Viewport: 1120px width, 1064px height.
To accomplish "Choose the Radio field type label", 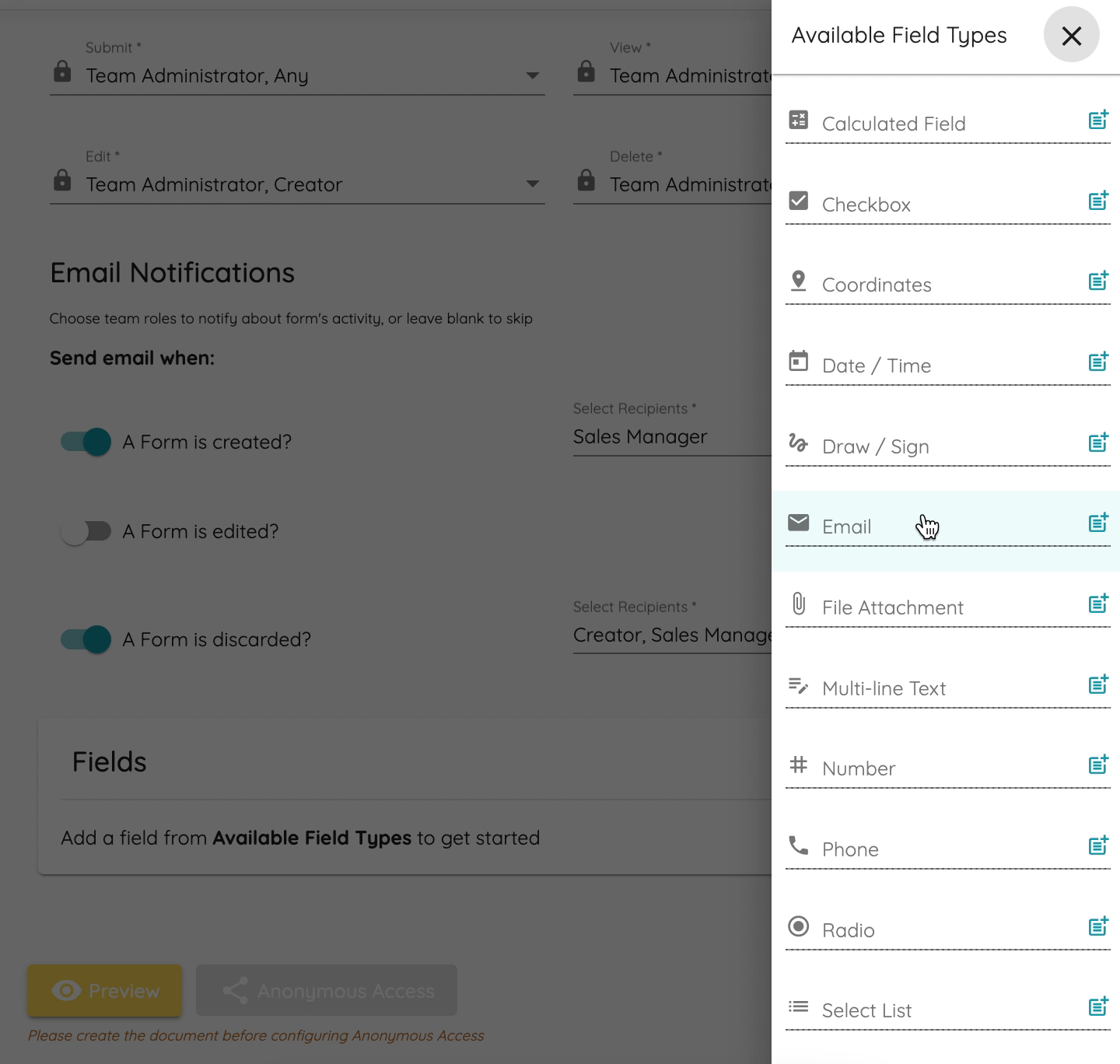I will click(848, 930).
